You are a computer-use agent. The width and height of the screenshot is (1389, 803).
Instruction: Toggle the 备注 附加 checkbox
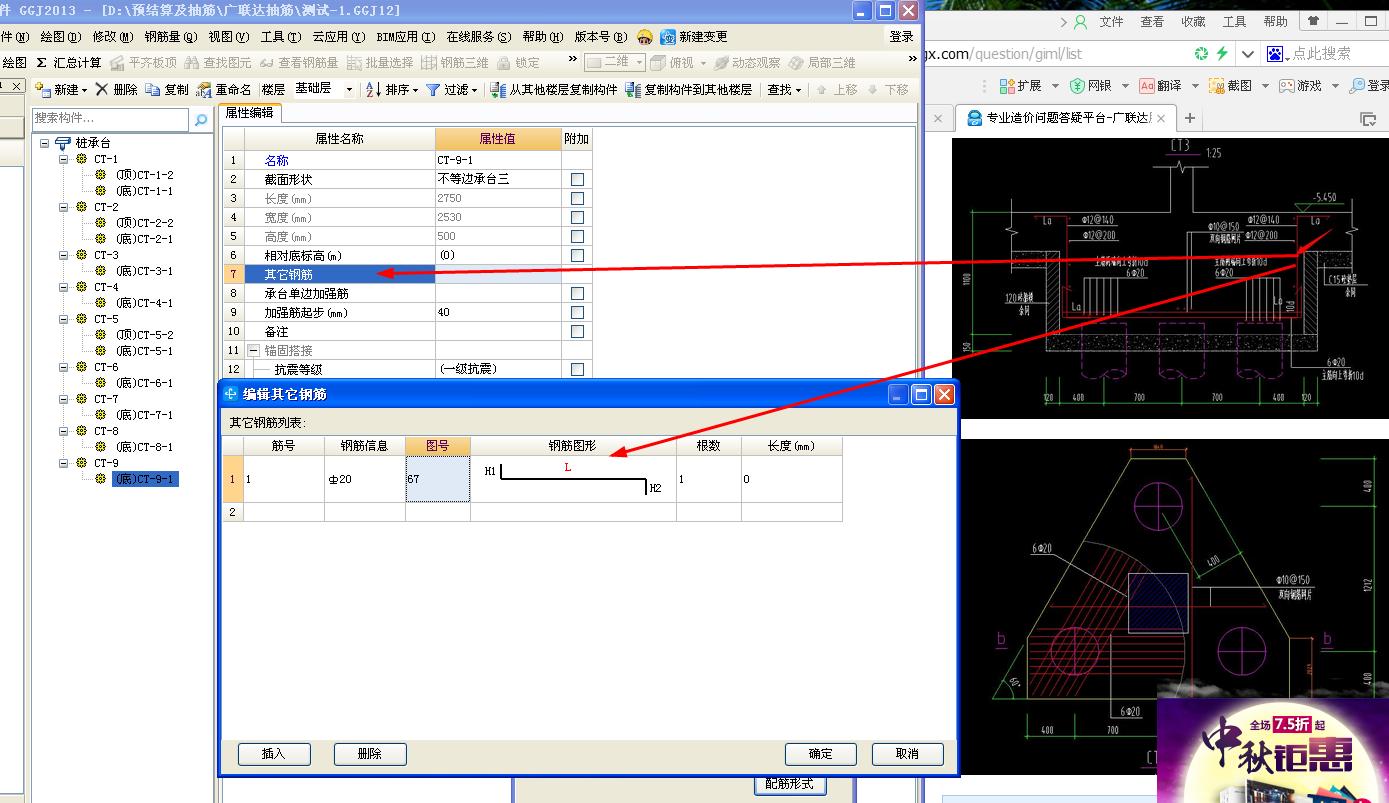point(577,332)
